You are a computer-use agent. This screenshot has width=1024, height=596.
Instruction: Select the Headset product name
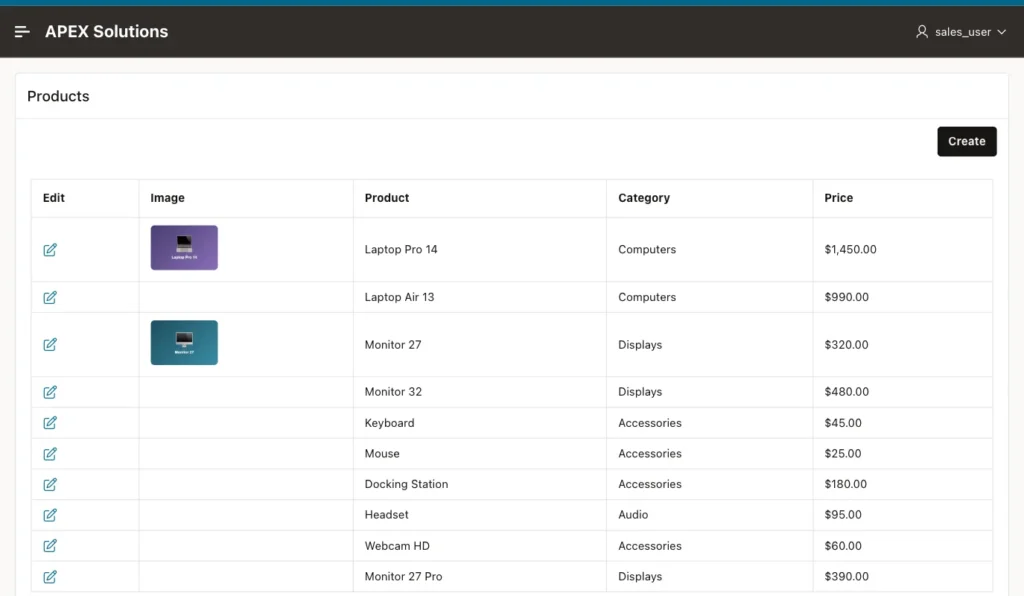click(387, 514)
